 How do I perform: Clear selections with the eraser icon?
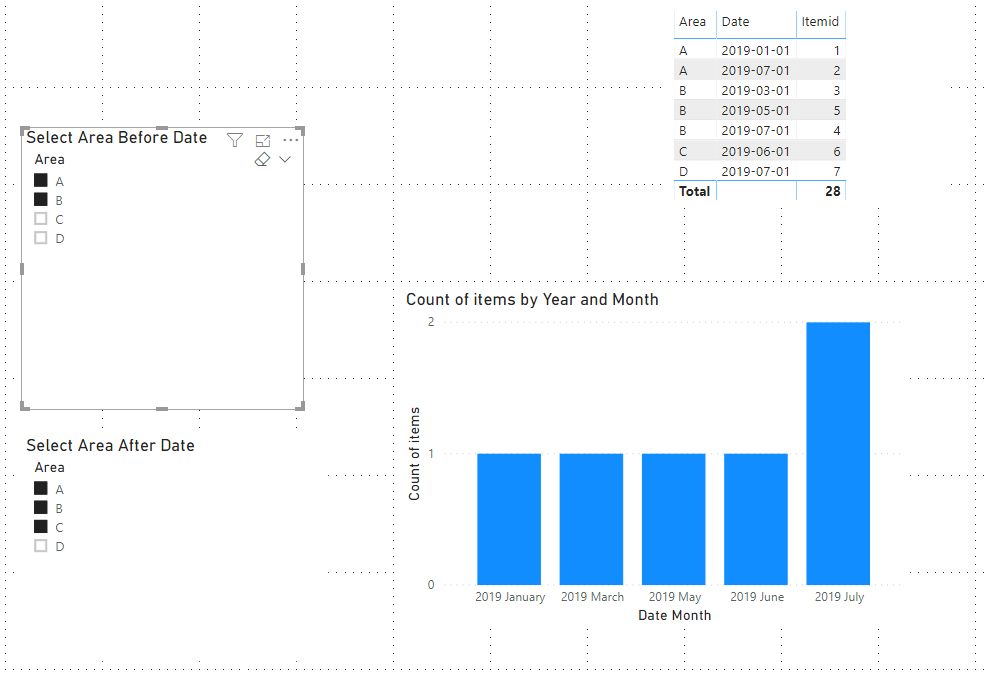coord(263,160)
